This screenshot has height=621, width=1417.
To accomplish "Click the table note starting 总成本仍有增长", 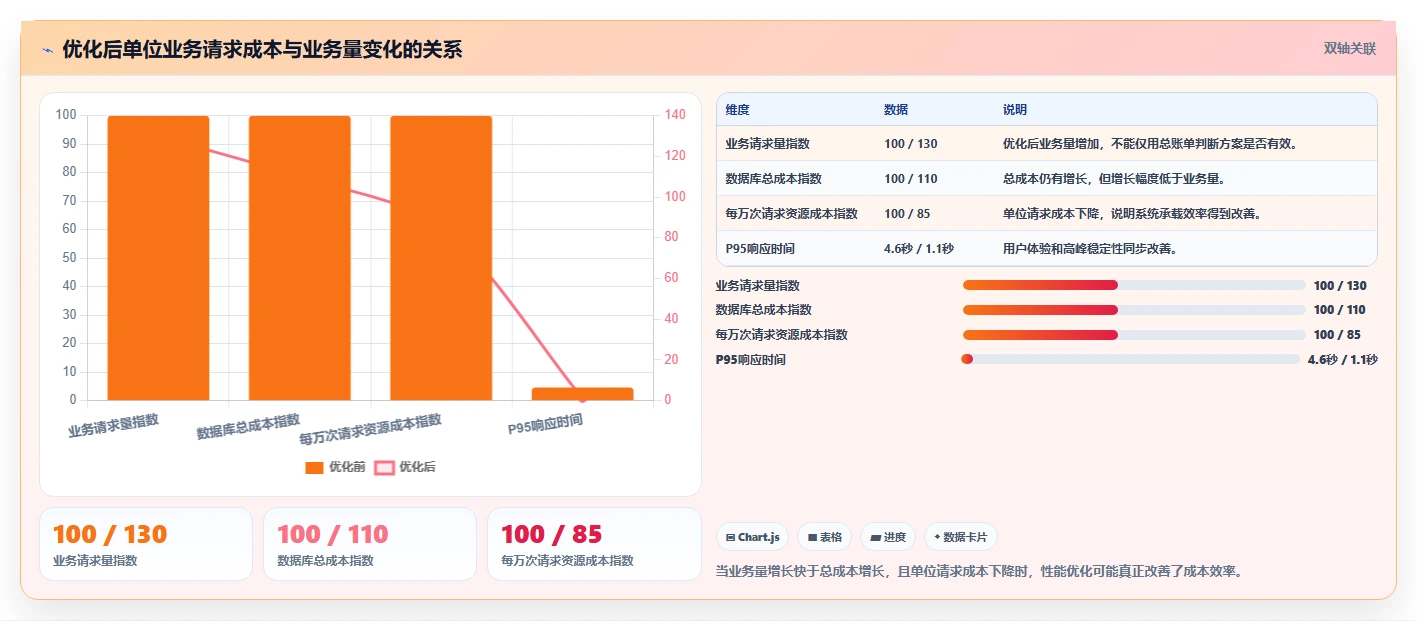I will point(1114,179).
